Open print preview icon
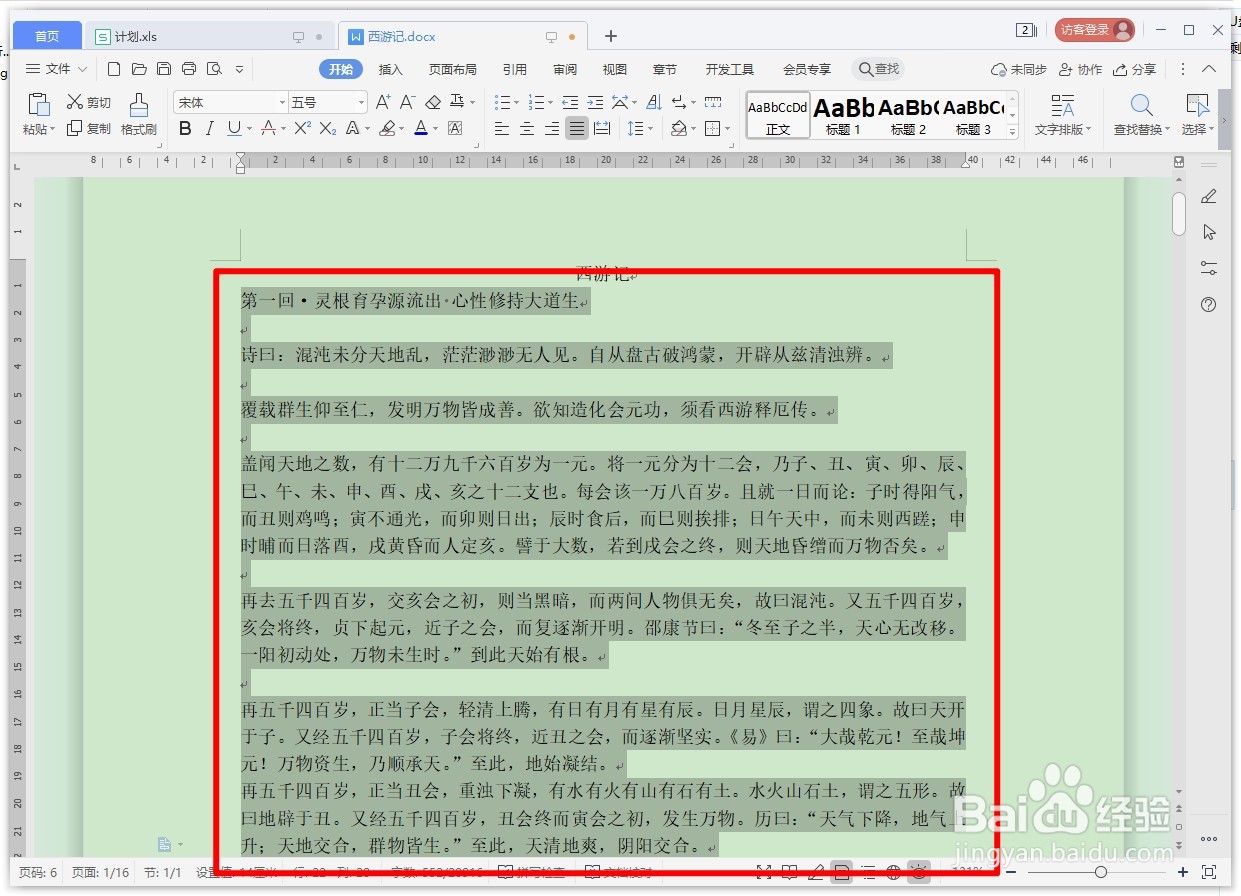Image resolution: width=1241 pixels, height=896 pixels. tap(214, 69)
